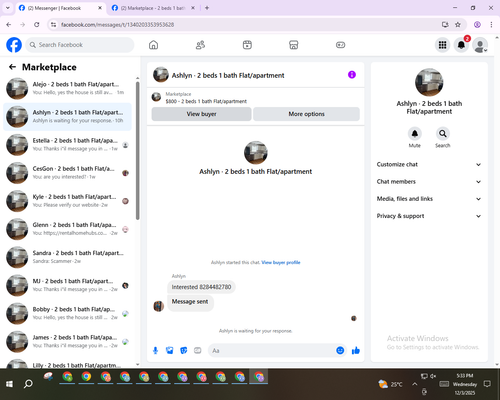500x400 pixels.
Task: Open the Marketplace storefront icon
Action: (294, 45)
